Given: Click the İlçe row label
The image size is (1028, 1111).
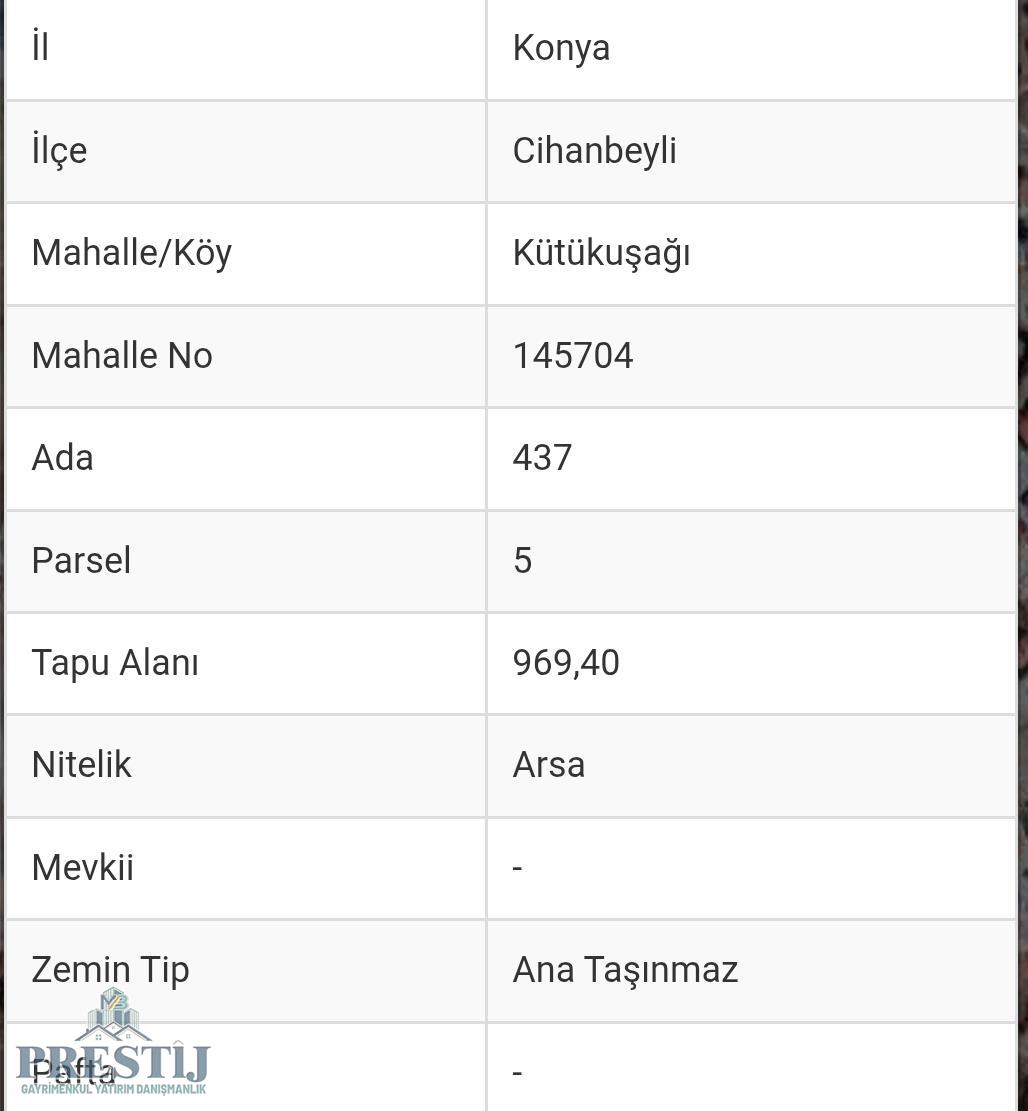Looking at the screenshot, I should click(x=60, y=151).
